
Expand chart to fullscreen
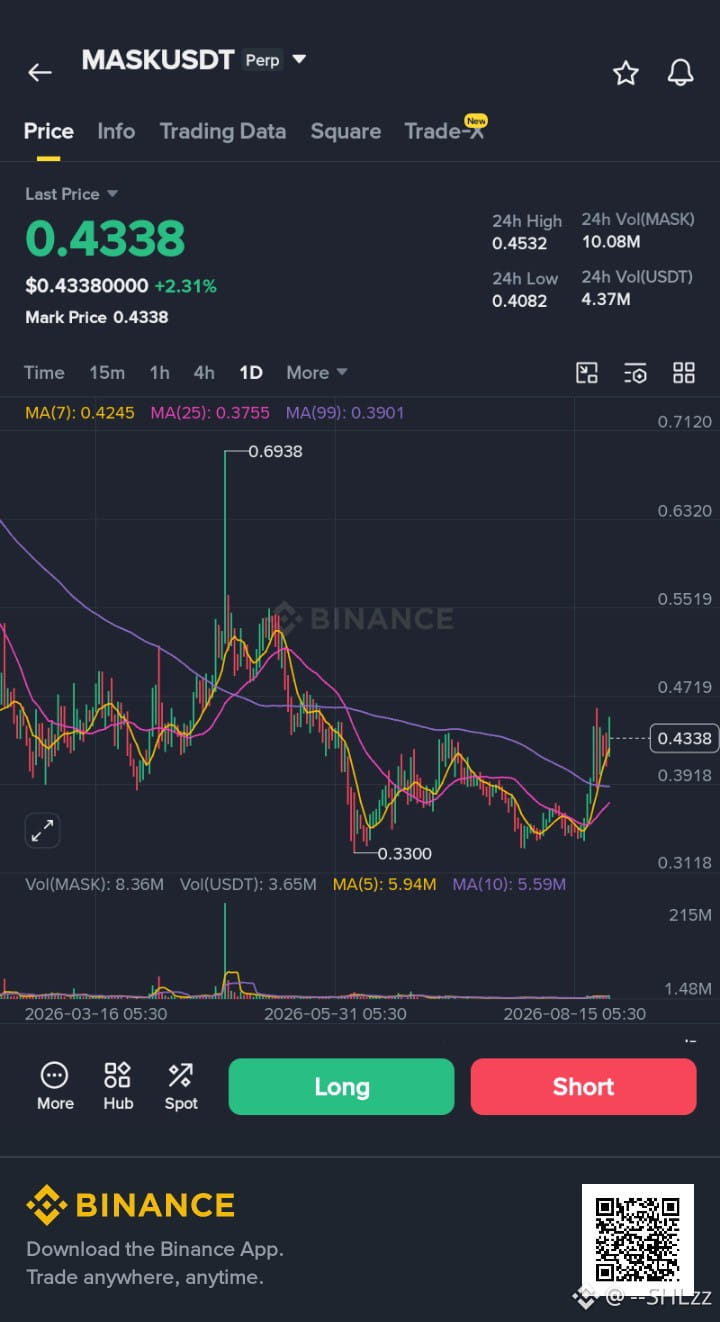point(42,830)
